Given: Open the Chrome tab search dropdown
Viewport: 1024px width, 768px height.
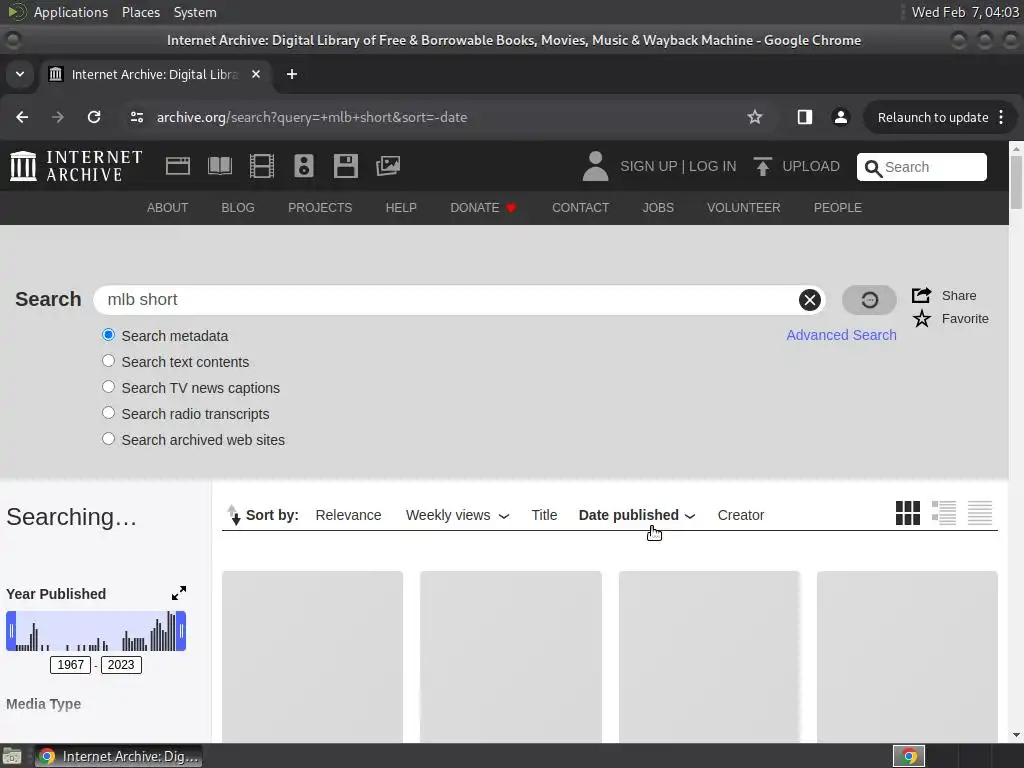Looking at the screenshot, I should coord(20,74).
